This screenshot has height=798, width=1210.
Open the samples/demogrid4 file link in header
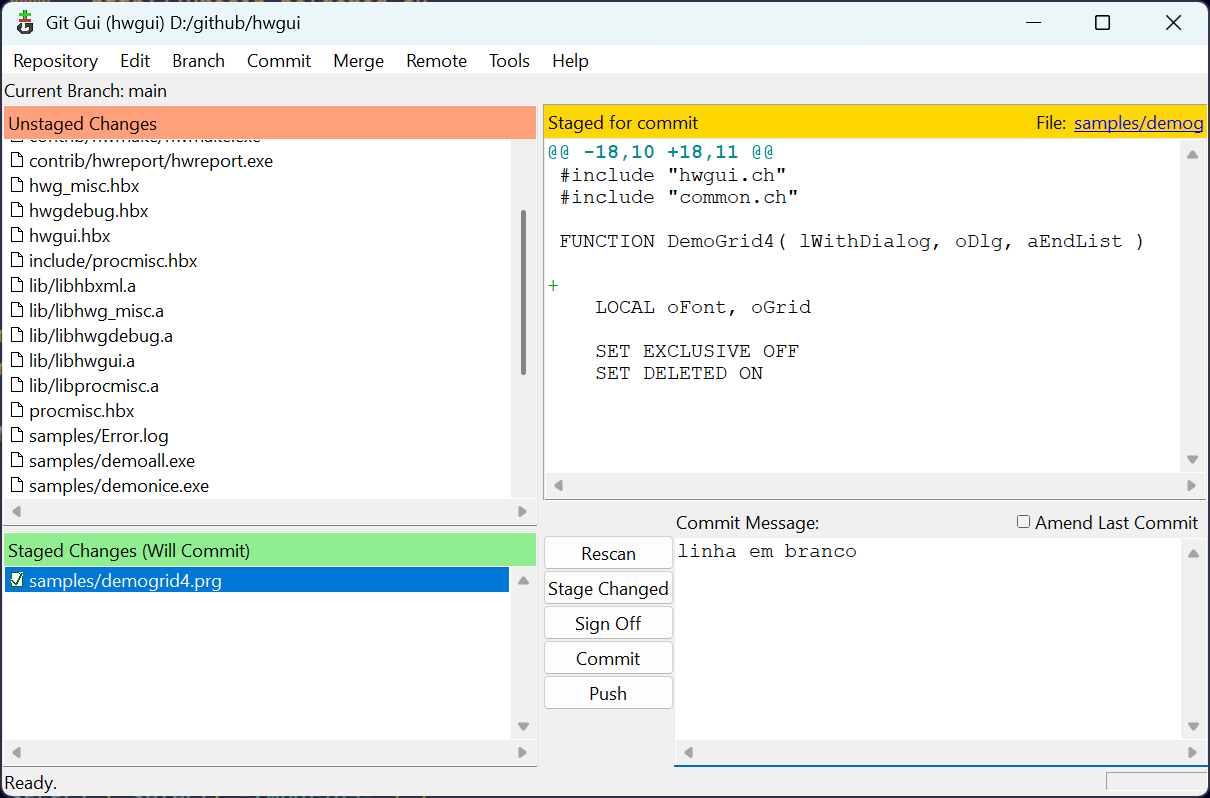(1138, 123)
